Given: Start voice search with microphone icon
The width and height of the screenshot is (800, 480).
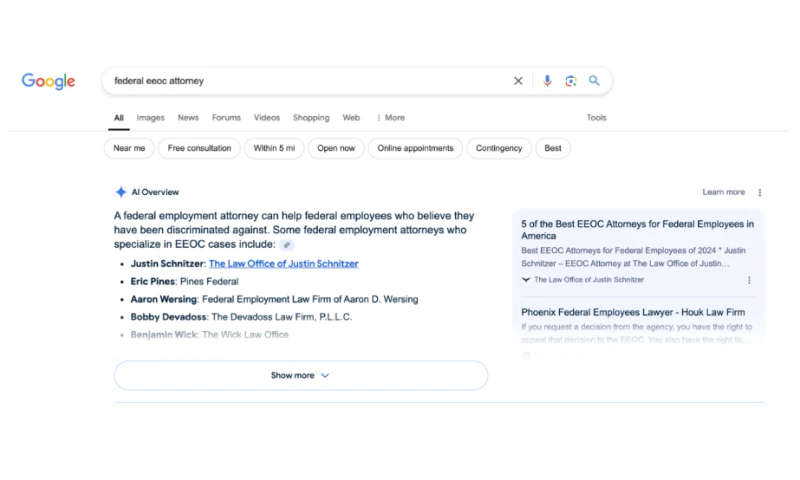Looking at the screenshot, I should 547,81.
